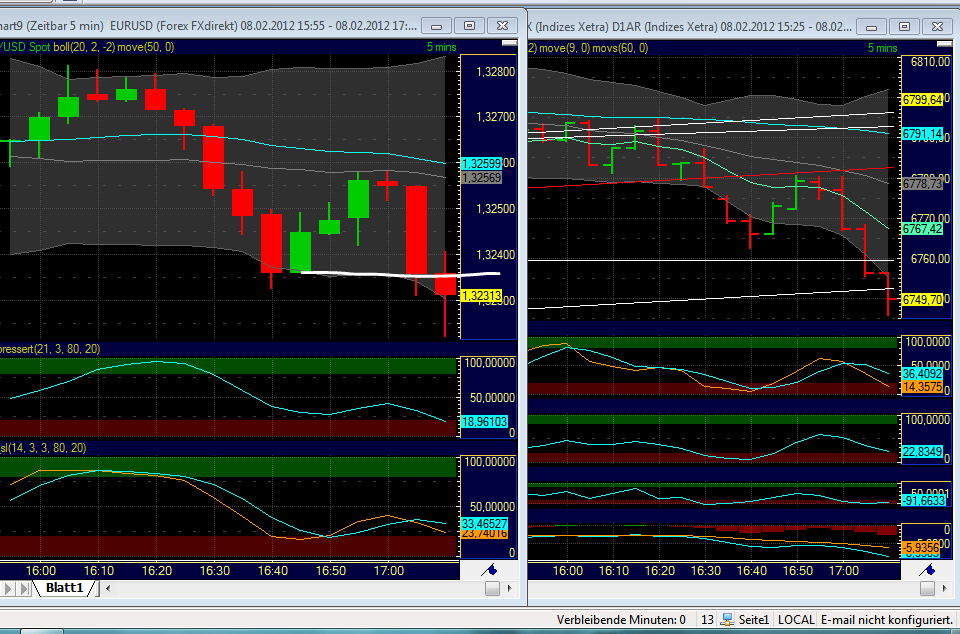Select the flag marker icon below the EURUSD chart
The width and height of the screenshot is (960, 634).
(490, 570)
